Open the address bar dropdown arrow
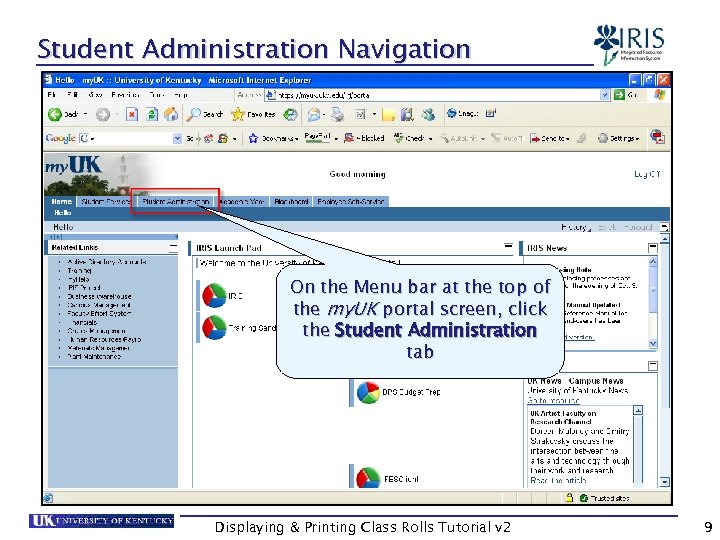This screenshot has width=720, height=540. coord(605,95)
